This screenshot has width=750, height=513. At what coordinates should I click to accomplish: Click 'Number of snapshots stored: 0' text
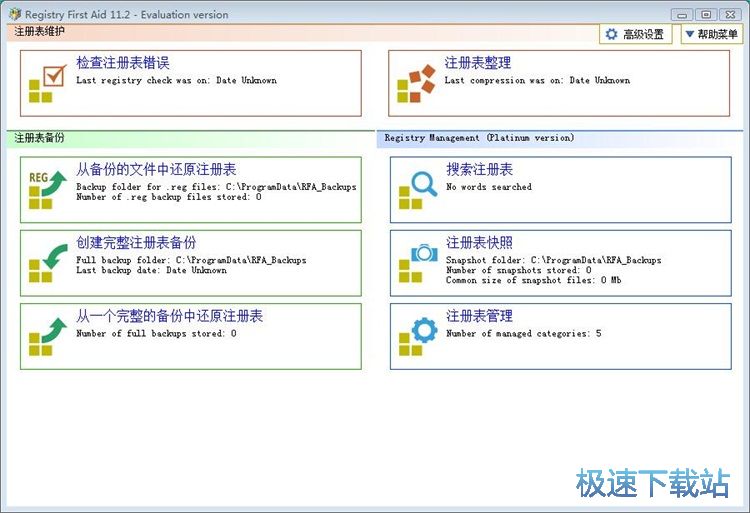click(518, 270)
